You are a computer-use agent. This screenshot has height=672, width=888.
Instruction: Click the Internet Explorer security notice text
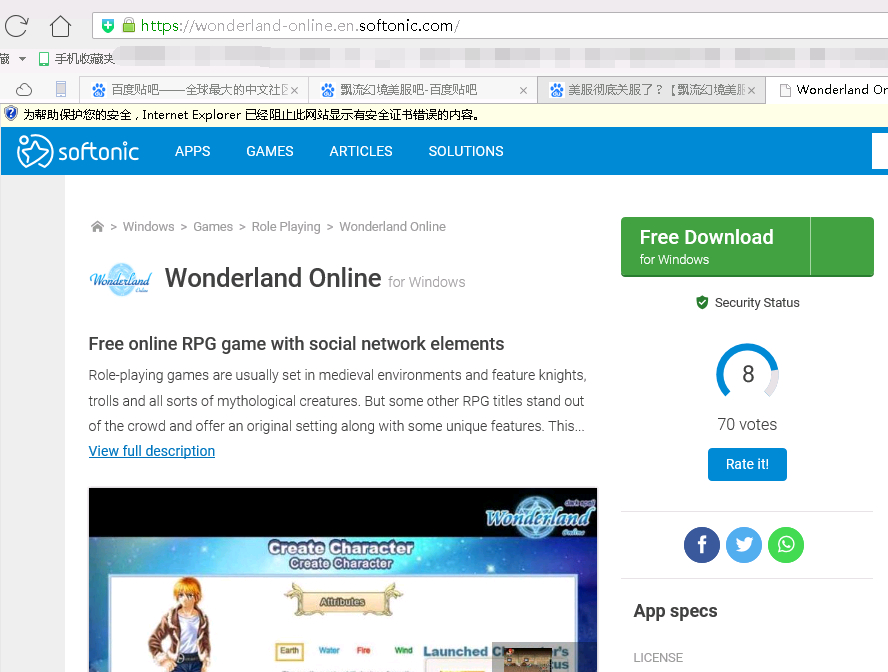[x=253, y=115]
